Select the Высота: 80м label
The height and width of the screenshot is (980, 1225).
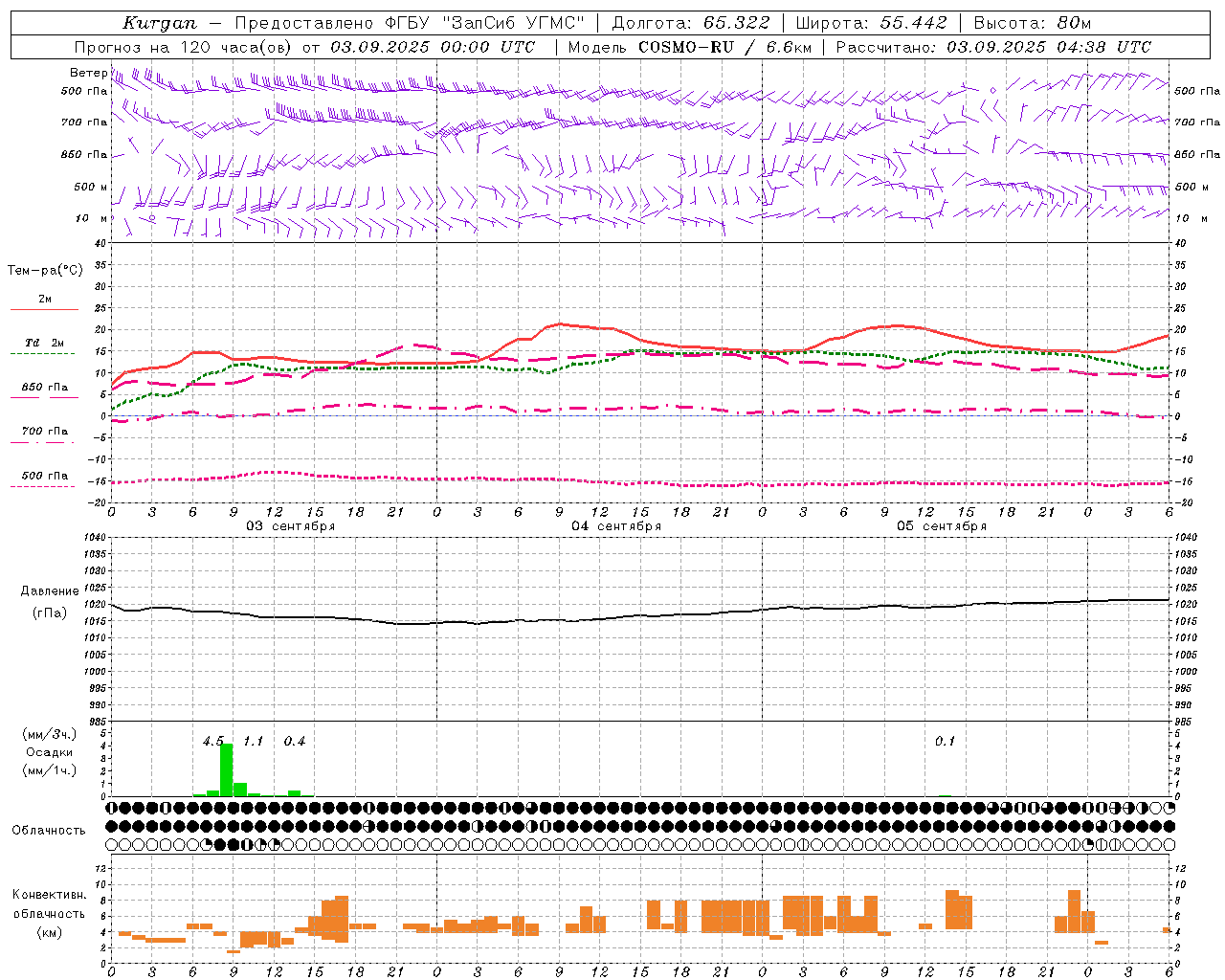tap(1032, 23)
